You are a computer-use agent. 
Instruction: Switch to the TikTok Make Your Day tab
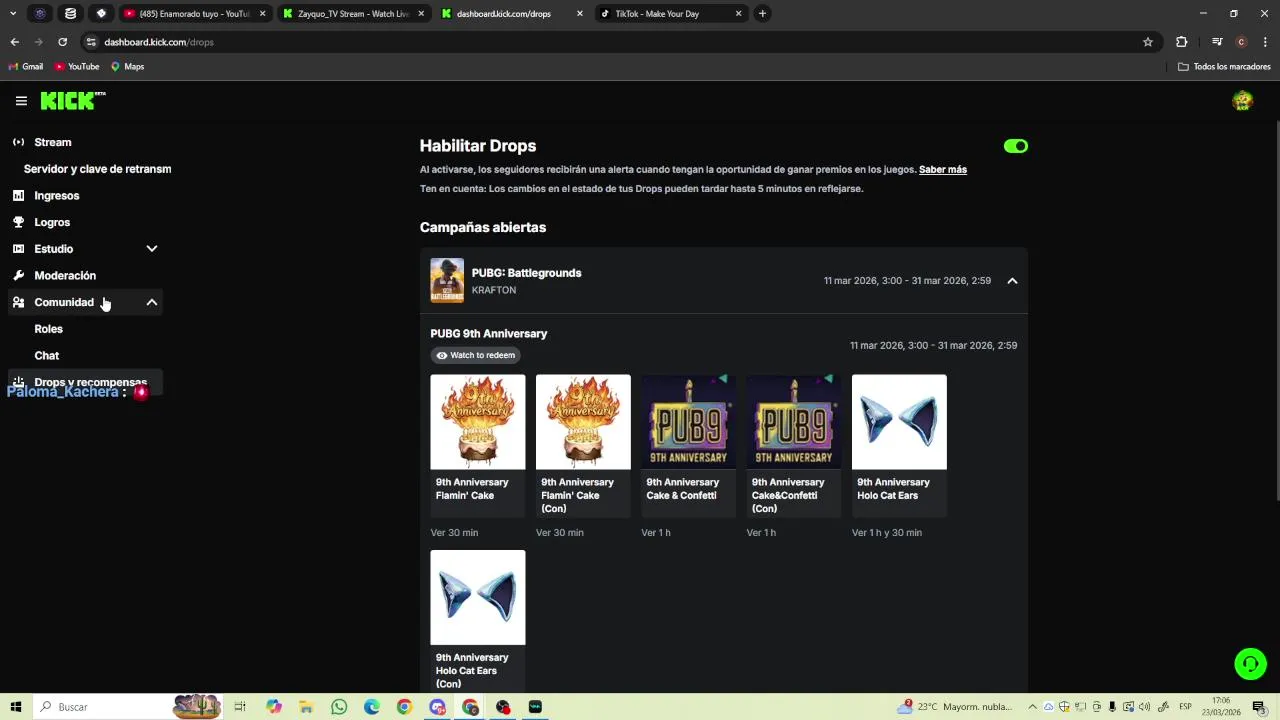pyautogui.click(x=670, y=14)
